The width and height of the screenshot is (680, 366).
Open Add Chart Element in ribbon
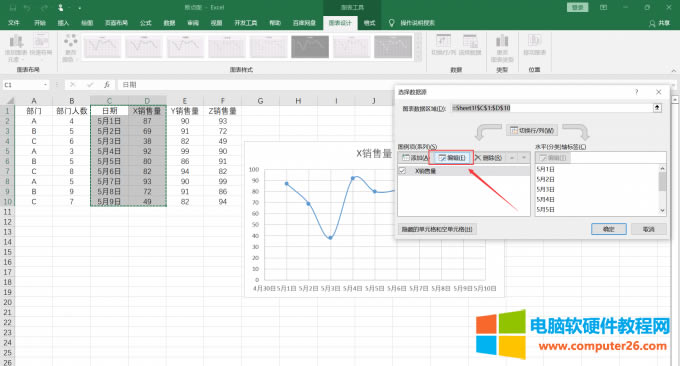(x=16, y=48)
